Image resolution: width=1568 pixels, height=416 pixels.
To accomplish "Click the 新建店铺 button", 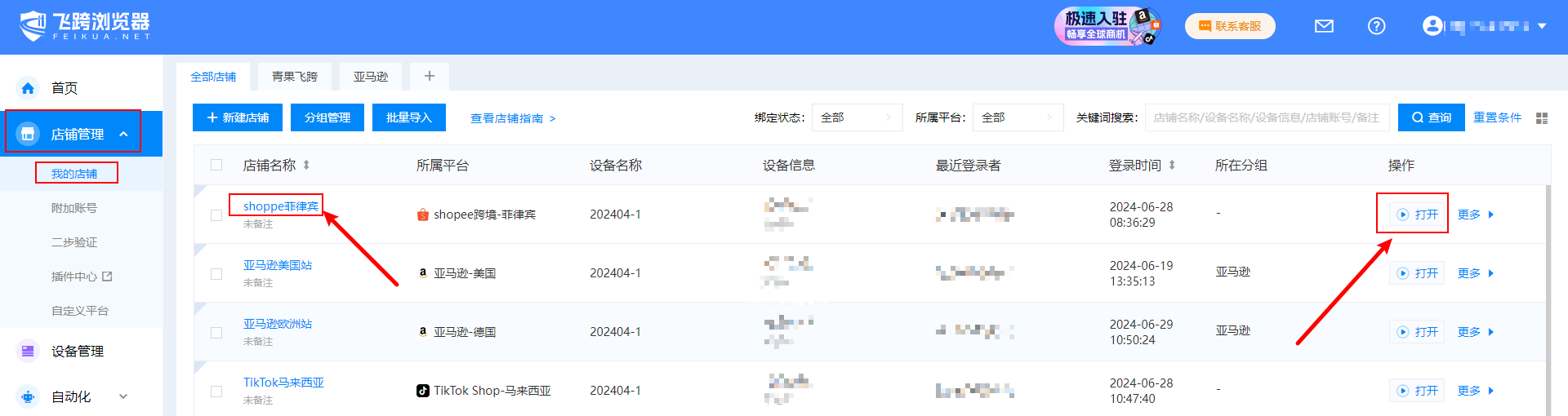I will 238,117.
